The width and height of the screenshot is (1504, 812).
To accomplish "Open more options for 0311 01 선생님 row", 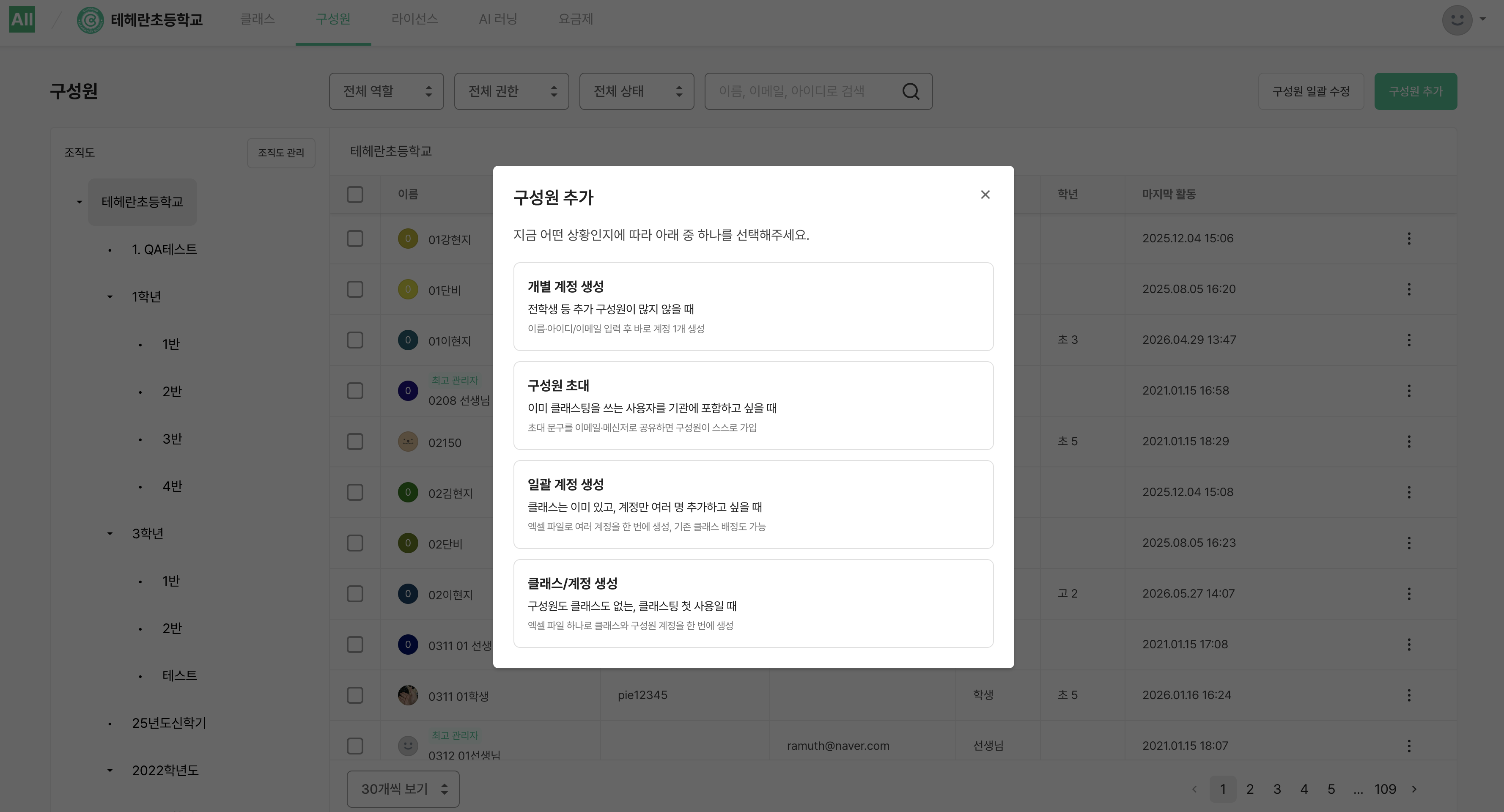I will point(1409,645).
